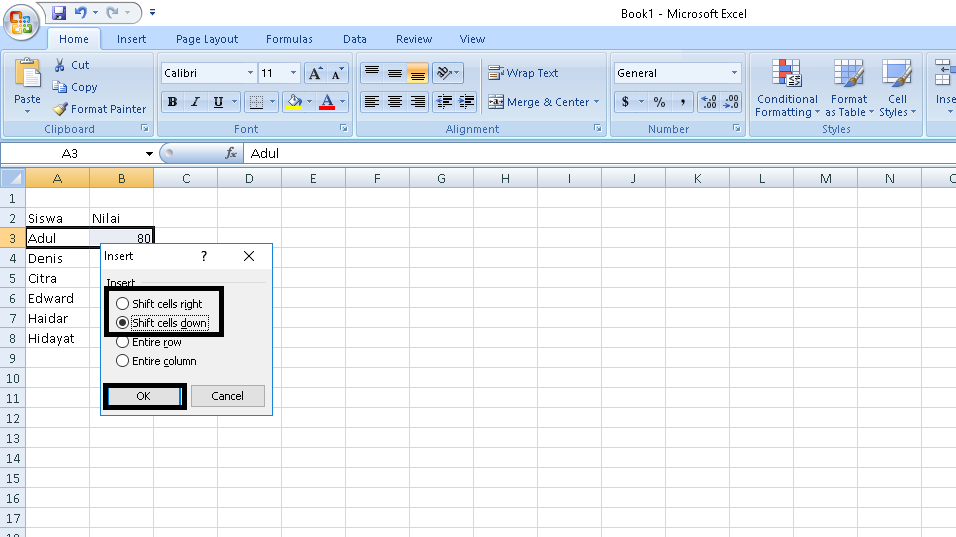Click the Increase Font Size icon
The height and width of the screenshot is (537, 956).
(x=314, y=74)
